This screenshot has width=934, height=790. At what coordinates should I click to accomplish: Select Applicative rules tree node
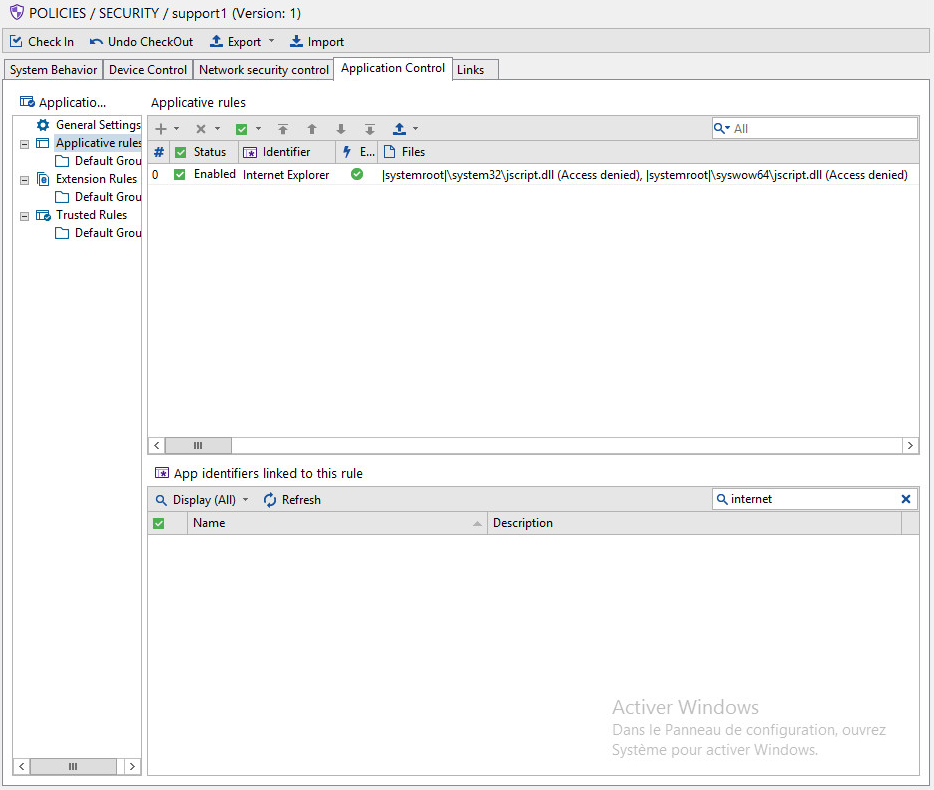pyautogui.click(x=98, y=143)
